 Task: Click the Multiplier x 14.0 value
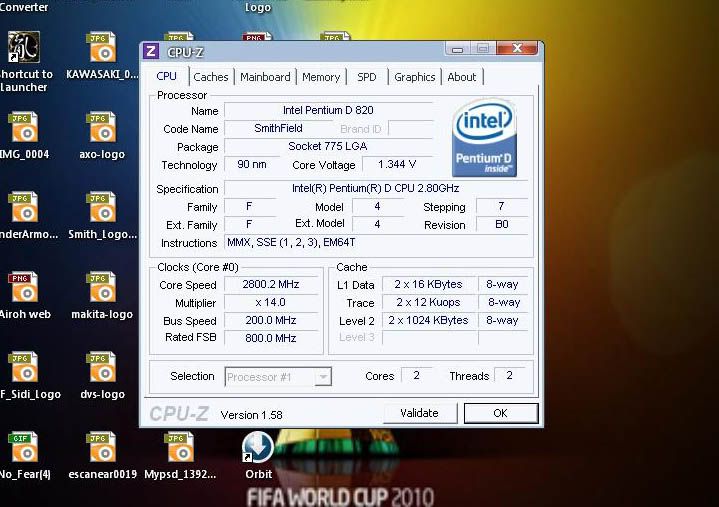(x=271, y=303)
